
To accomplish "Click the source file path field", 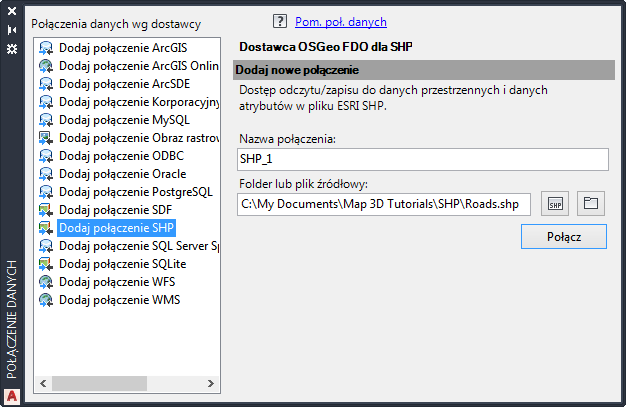I will [x=385, y=204].
